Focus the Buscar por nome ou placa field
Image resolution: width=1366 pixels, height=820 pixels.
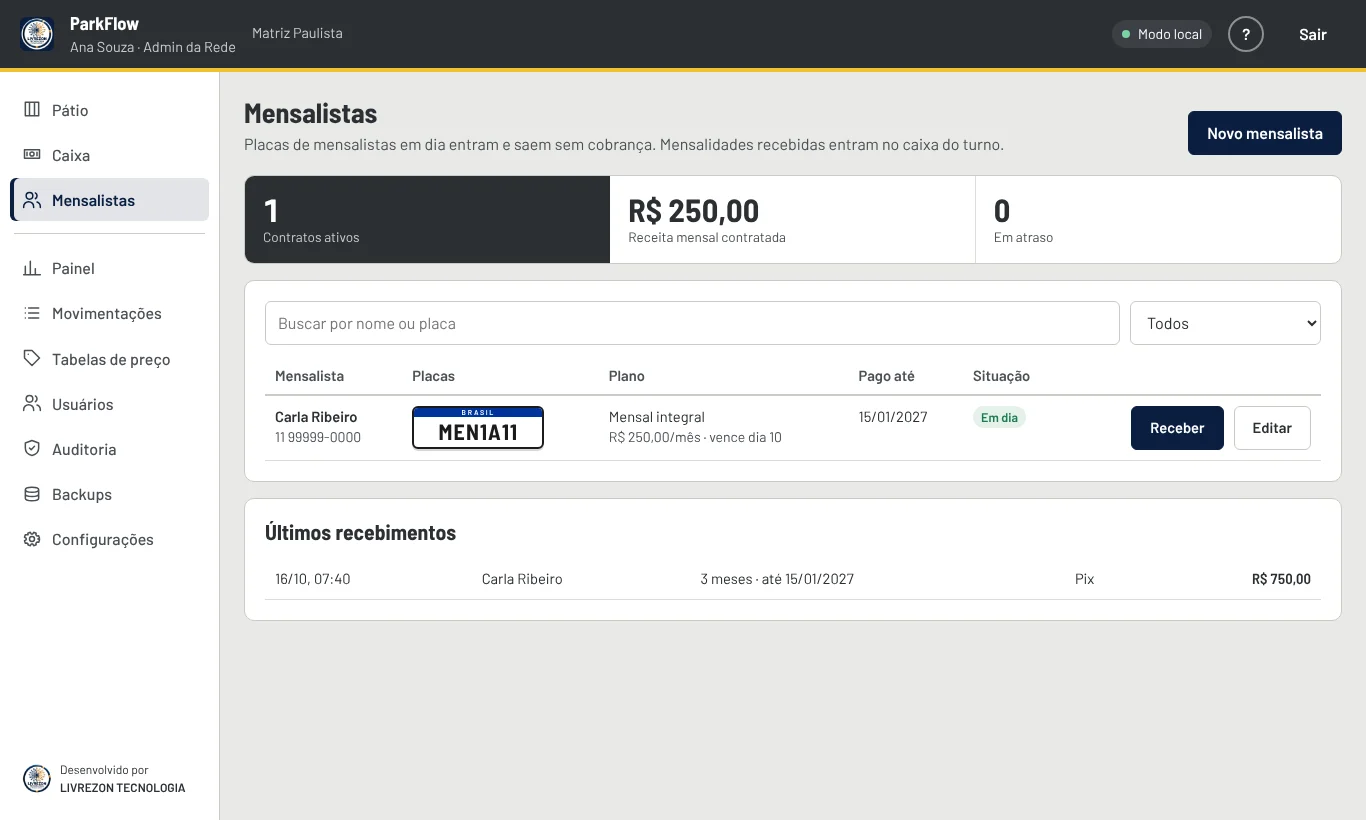point(692,323)
